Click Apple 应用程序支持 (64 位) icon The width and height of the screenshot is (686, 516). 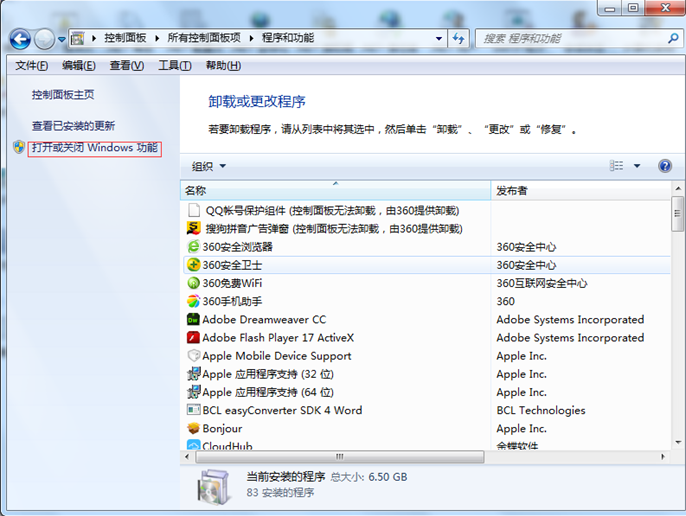[x=193, y=392]
